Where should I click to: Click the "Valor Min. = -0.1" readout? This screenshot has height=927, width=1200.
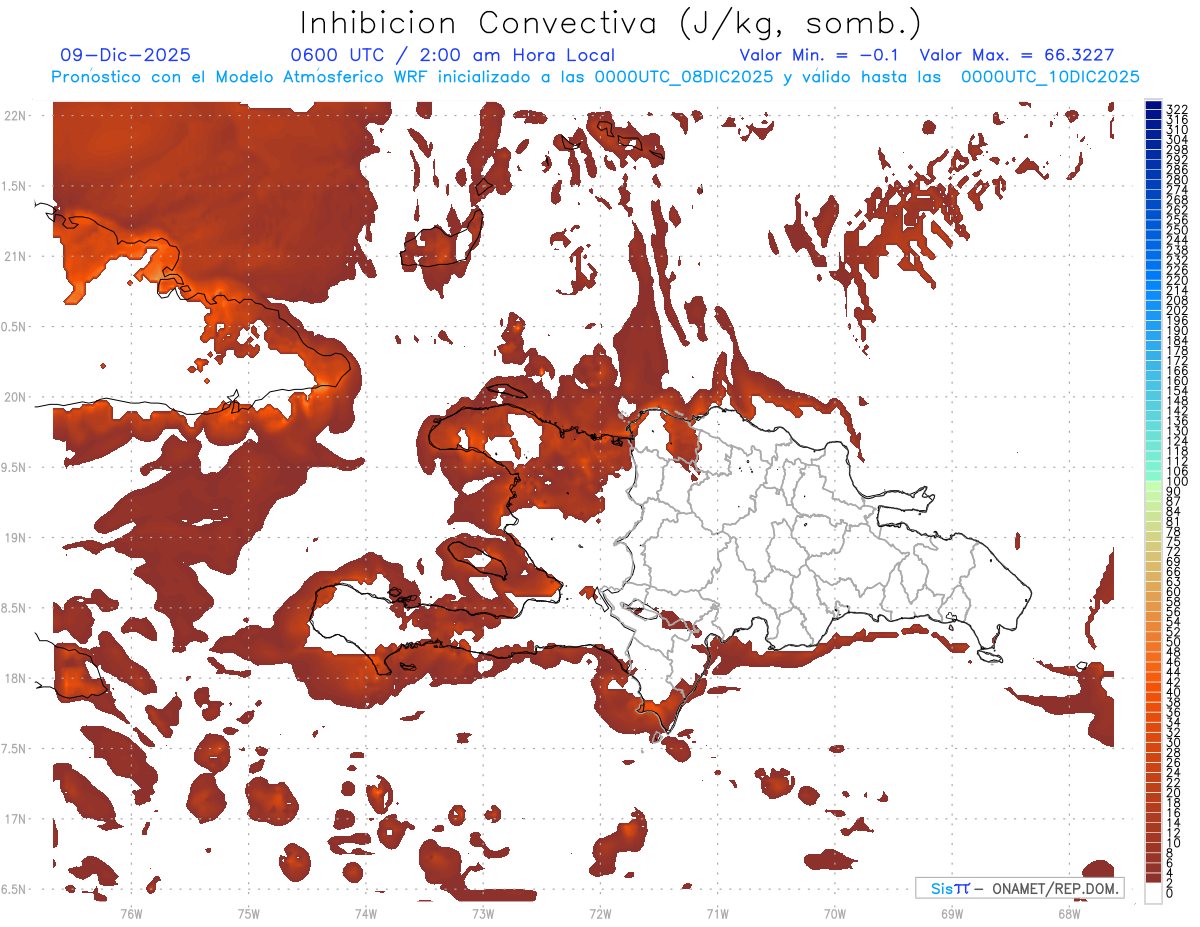click(x=820, y=56)
